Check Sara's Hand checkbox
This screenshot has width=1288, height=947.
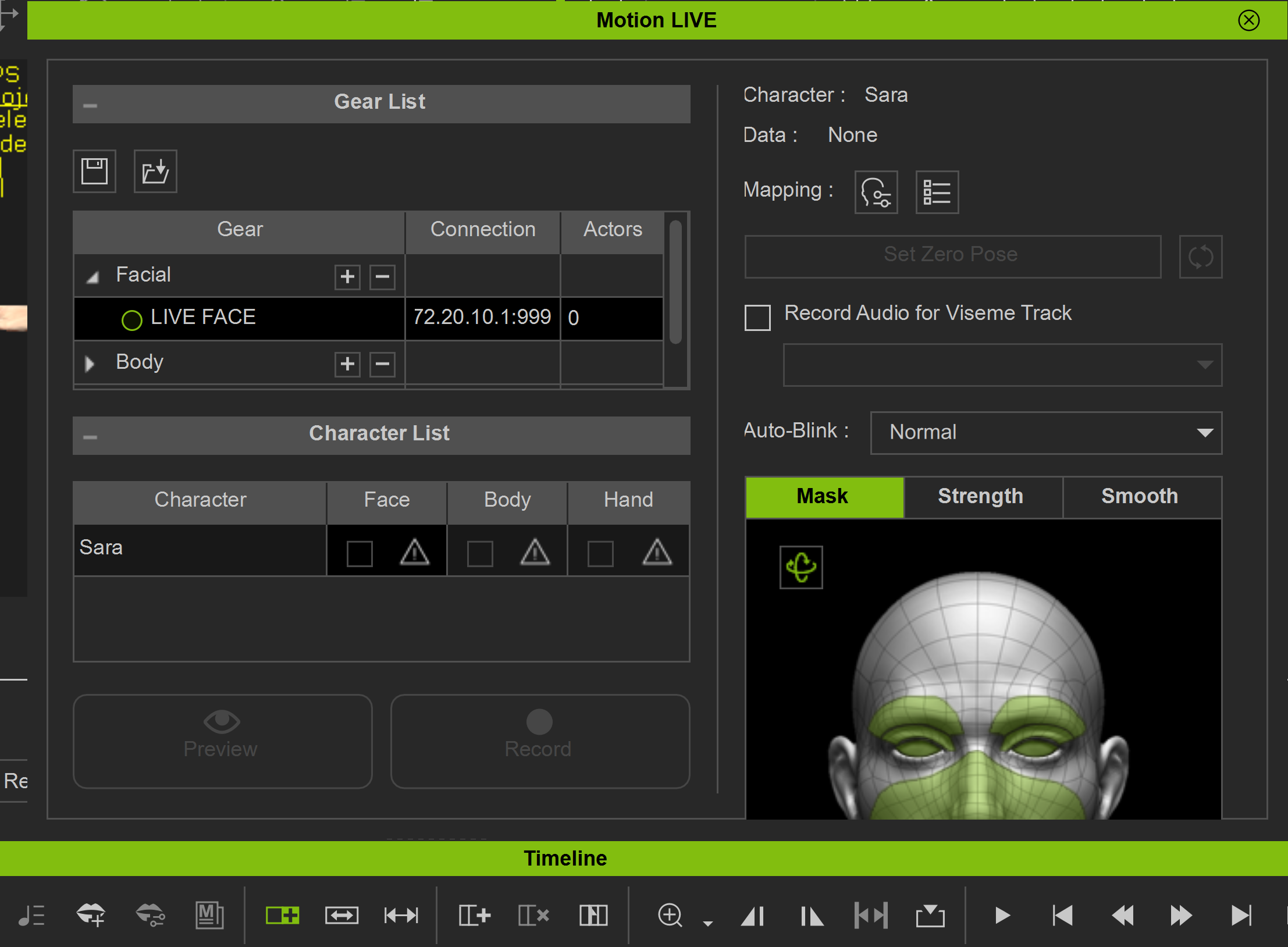click(x=600, y=553)
